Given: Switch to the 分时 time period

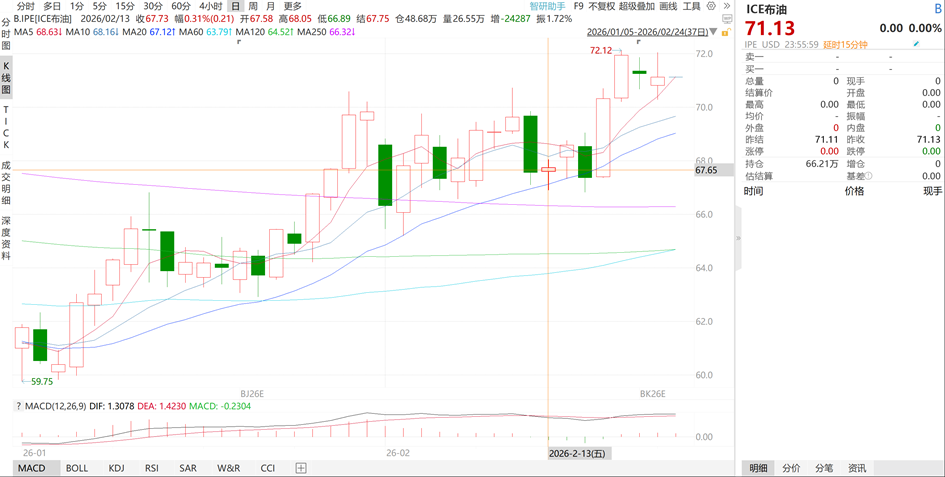Looking at the screenshot, I should [x=25, y=6].
